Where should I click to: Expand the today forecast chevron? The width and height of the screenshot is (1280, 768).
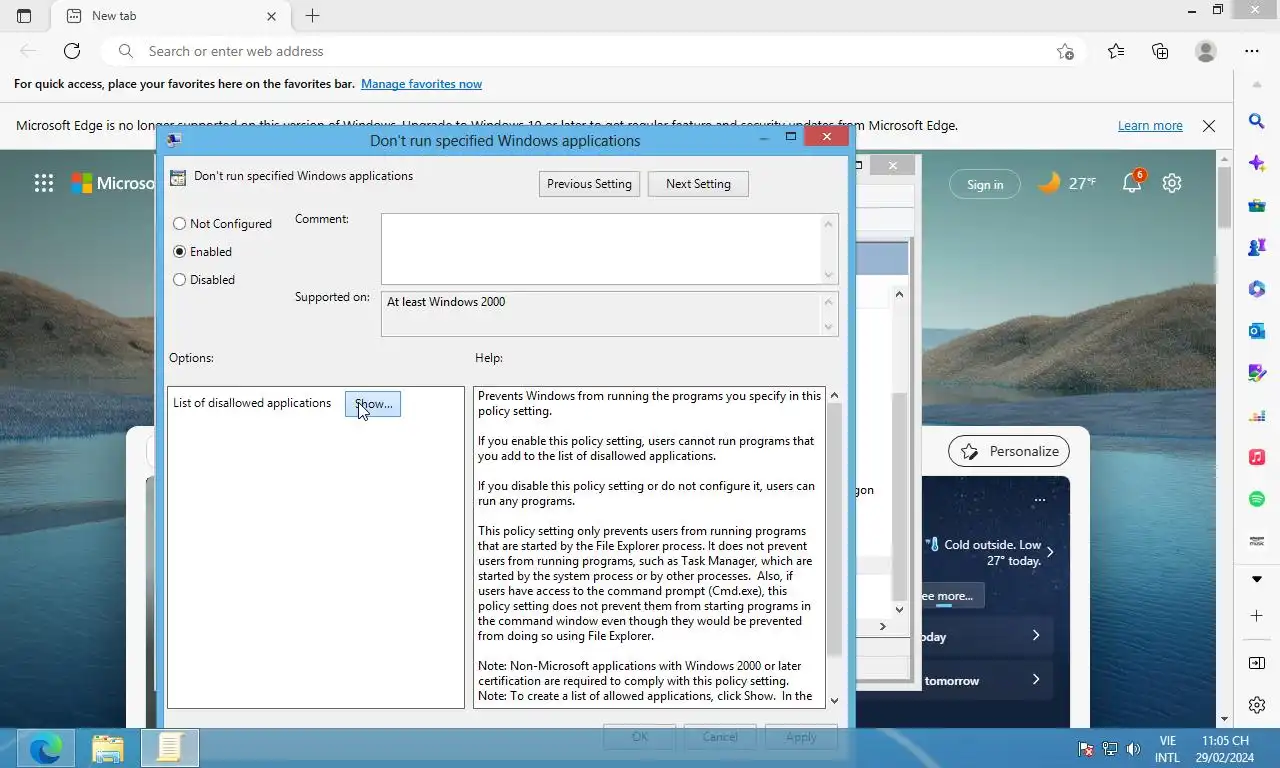click(x=1035, y=636)
